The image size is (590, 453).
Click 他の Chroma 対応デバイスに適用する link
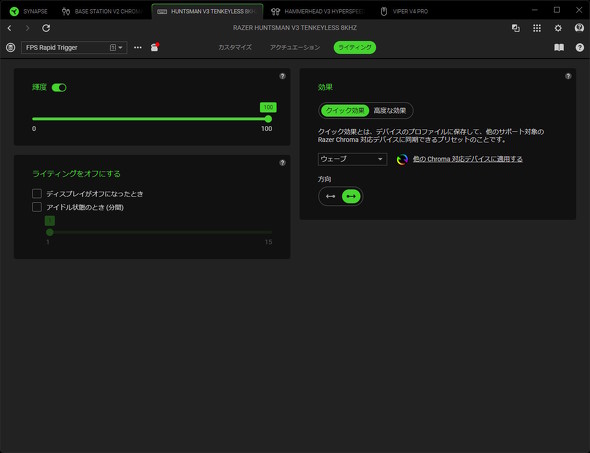coord(468,159)
